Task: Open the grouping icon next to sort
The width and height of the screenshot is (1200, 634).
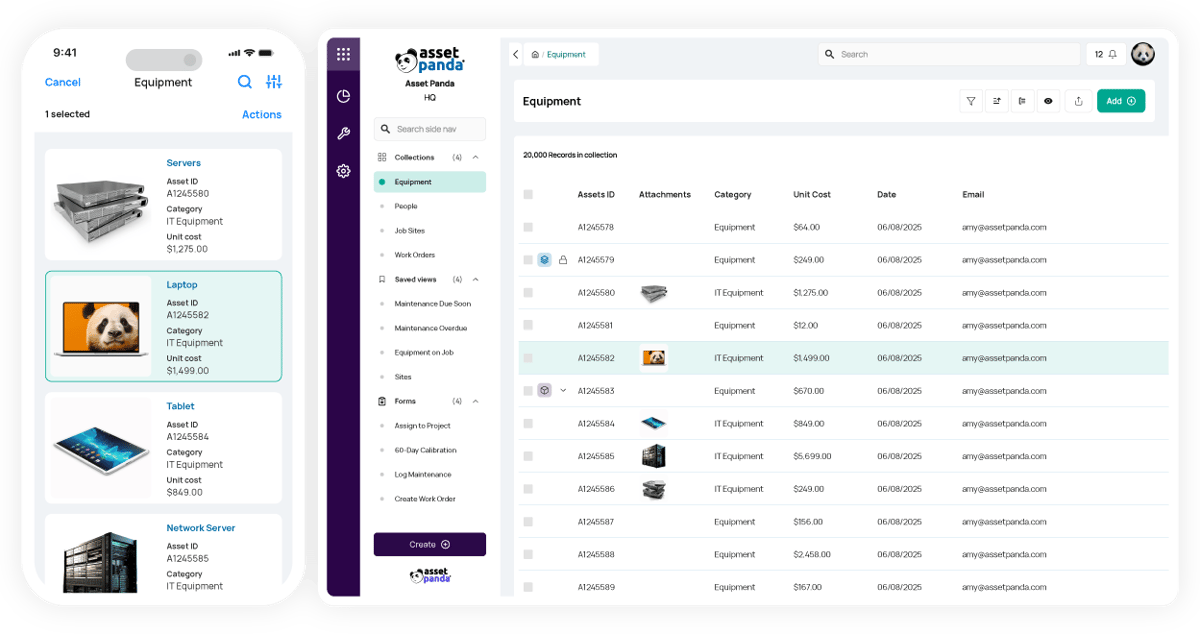Action: pos(1022,101)
